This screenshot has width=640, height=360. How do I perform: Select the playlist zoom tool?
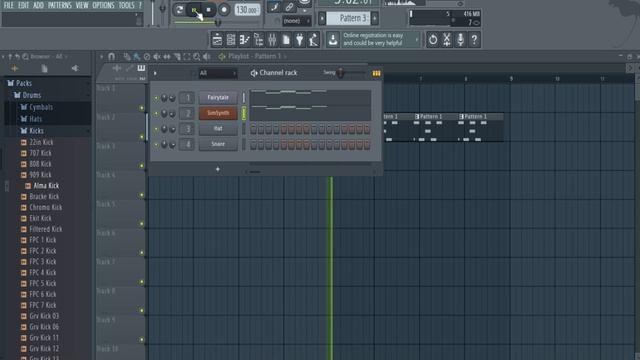click(x=197, y=57)
